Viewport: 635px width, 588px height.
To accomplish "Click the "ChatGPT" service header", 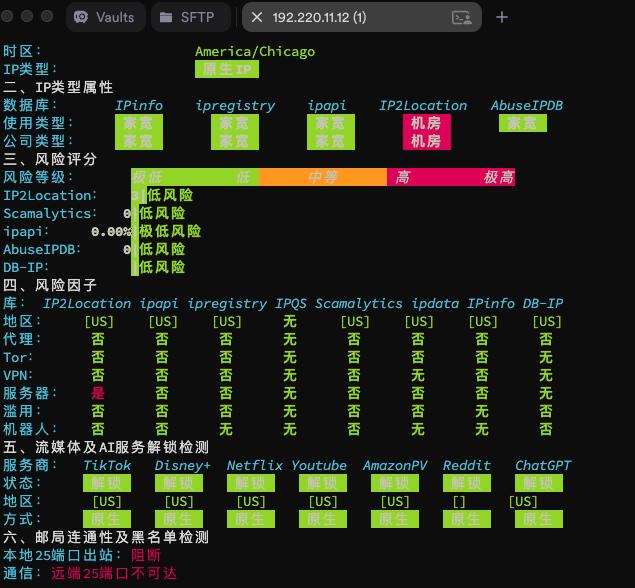I will 543,465.
